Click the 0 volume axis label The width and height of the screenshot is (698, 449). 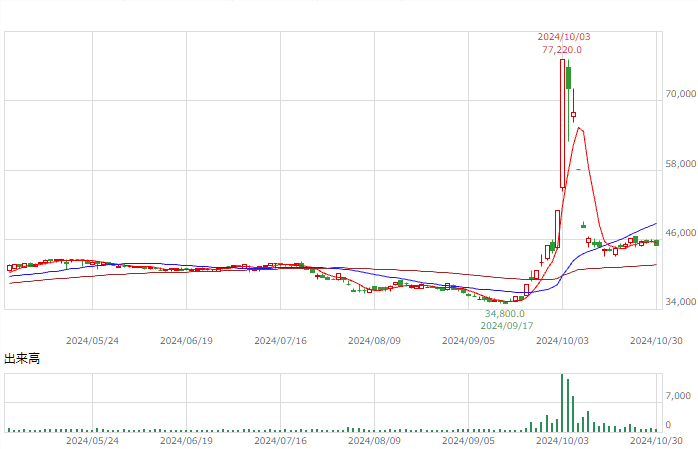668,425
